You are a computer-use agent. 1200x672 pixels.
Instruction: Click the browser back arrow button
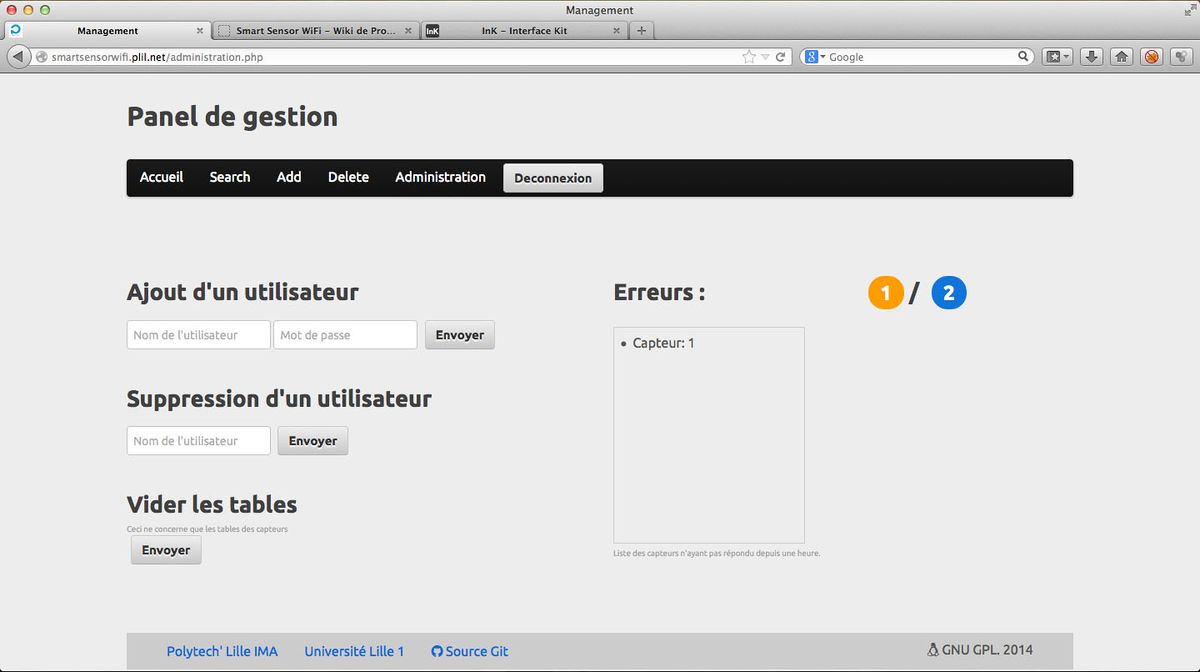pos(18,57)
